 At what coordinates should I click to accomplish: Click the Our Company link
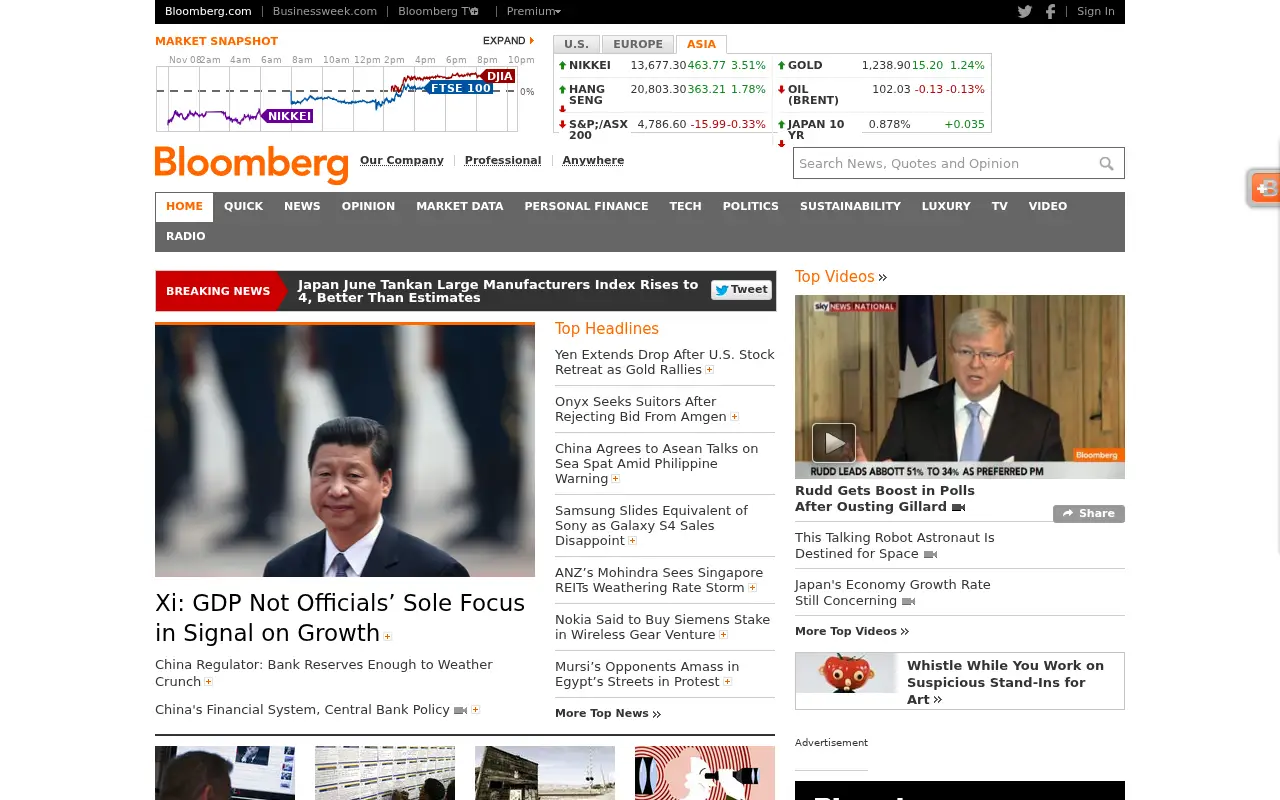coord(402,160)
